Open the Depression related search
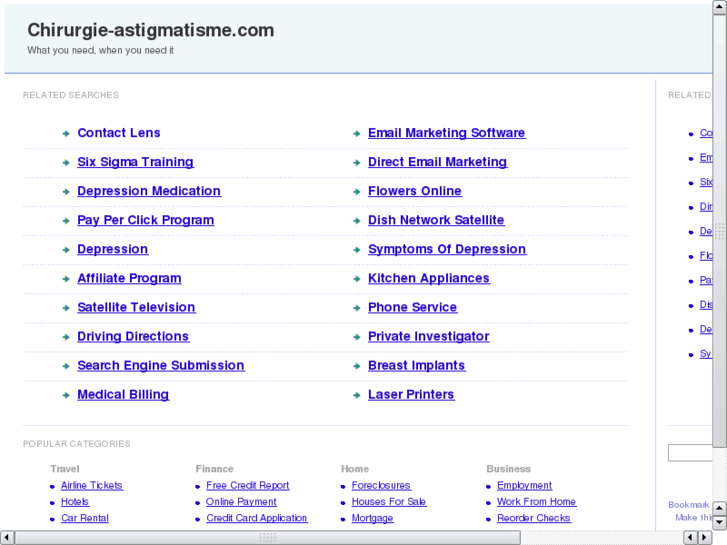Screen dimensions: 727x545 (x=113, y=250)
